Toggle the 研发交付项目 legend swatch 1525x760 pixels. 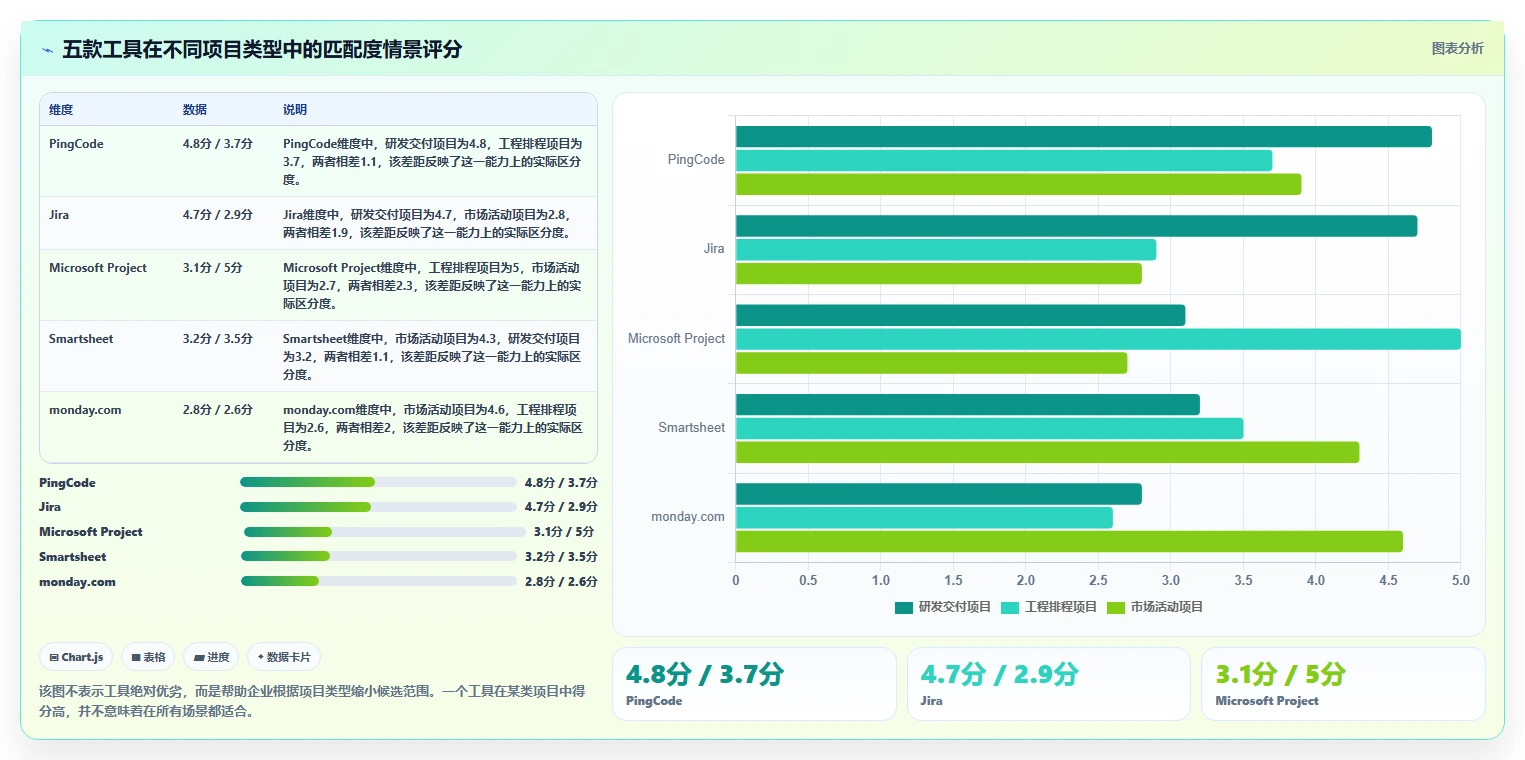pyautogui.click(x=904, y=607)
